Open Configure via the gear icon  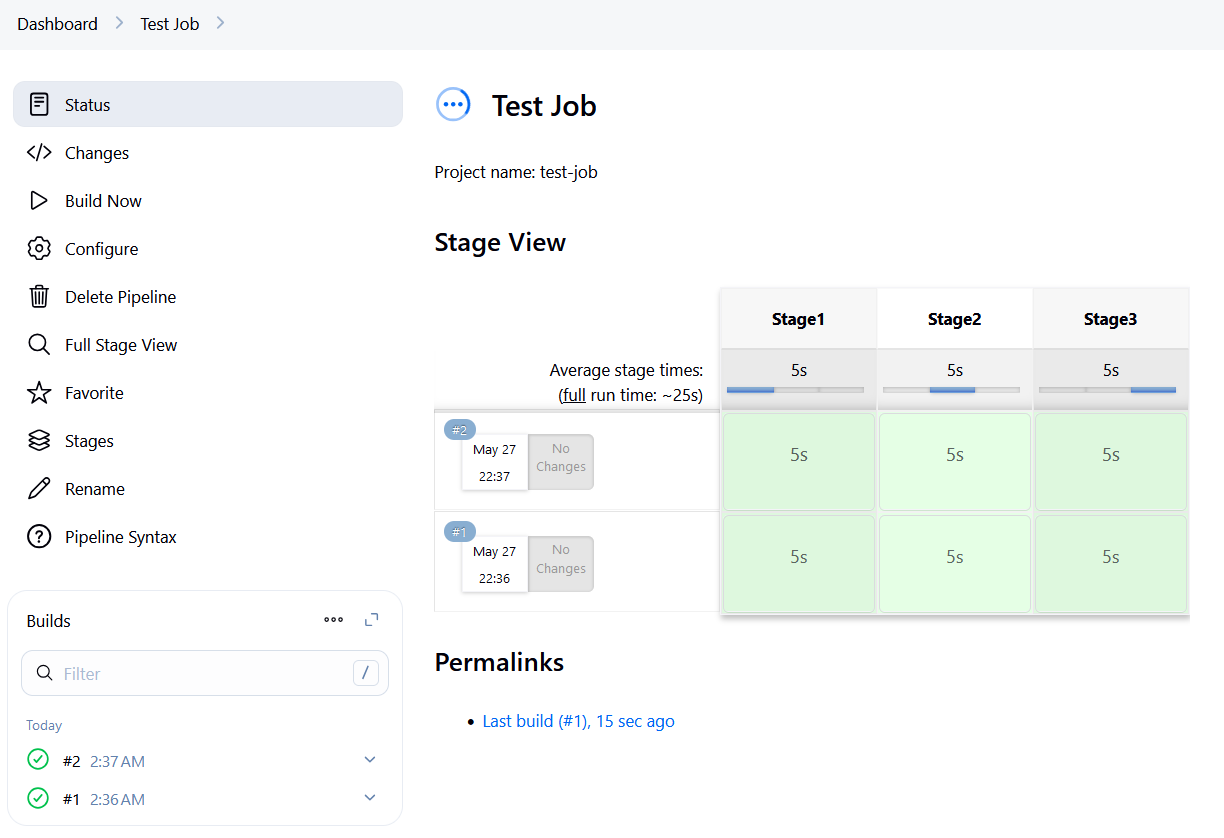click(x=39, y=249)
